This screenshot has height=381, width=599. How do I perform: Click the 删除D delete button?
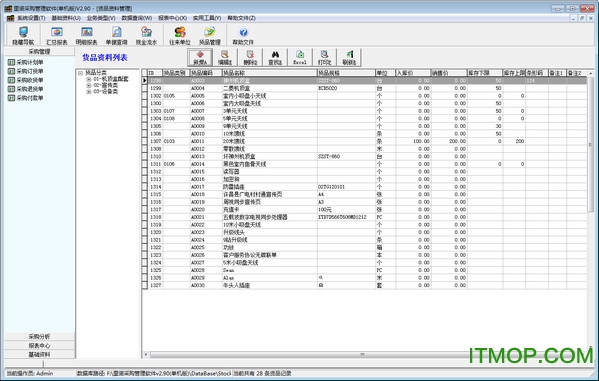[x=250, y=57]
